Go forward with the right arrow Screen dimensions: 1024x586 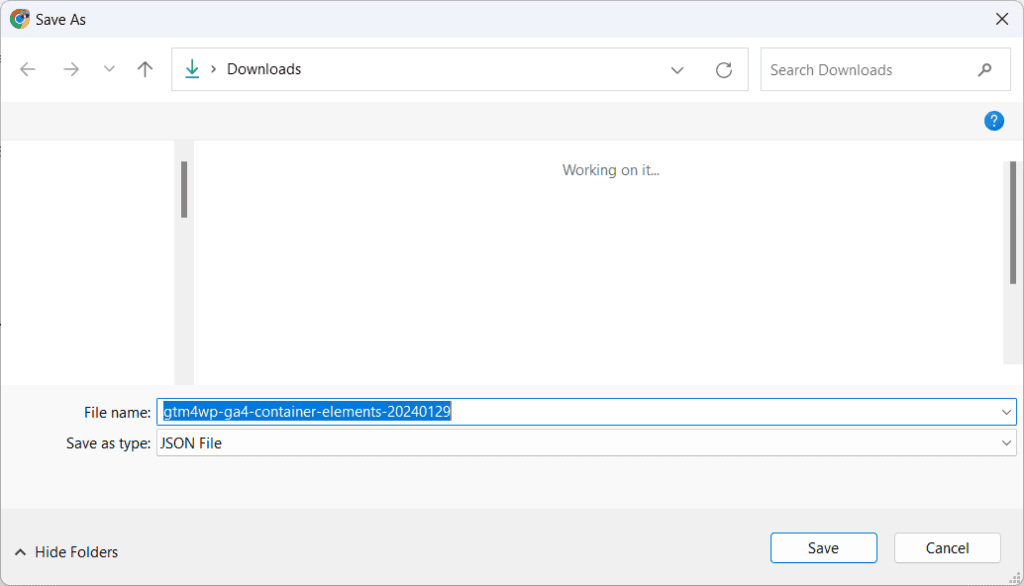(x=71, y=69)
